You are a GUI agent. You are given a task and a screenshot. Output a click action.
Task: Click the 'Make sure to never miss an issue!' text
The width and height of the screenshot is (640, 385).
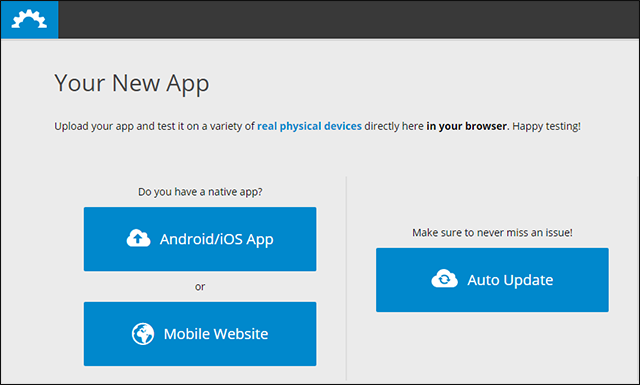(492, 232)
